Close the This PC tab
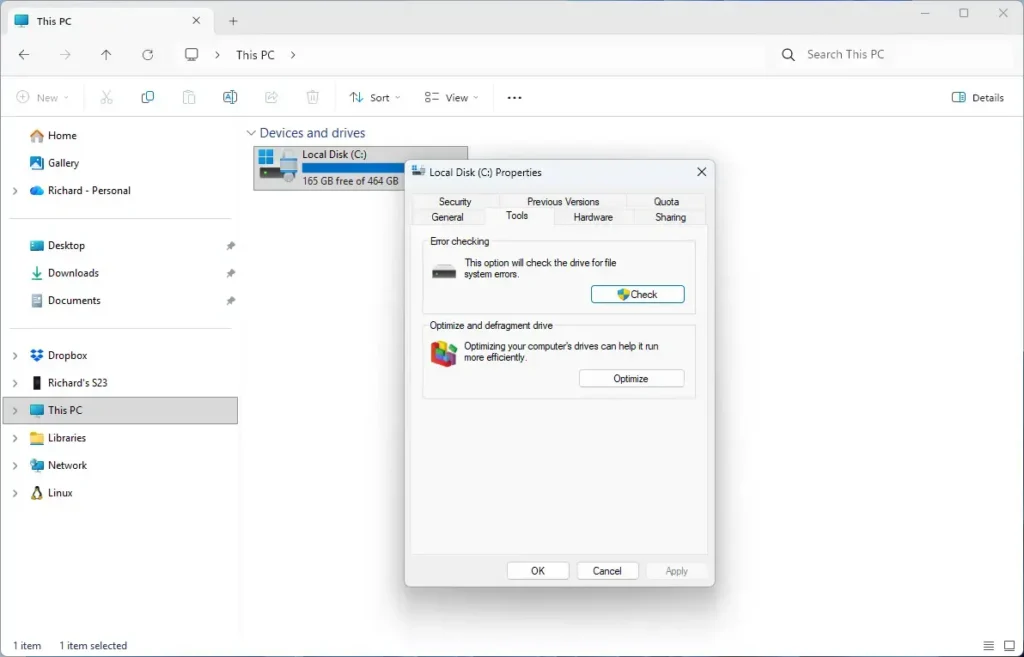Screen dimensions: 1024x657 196,20
